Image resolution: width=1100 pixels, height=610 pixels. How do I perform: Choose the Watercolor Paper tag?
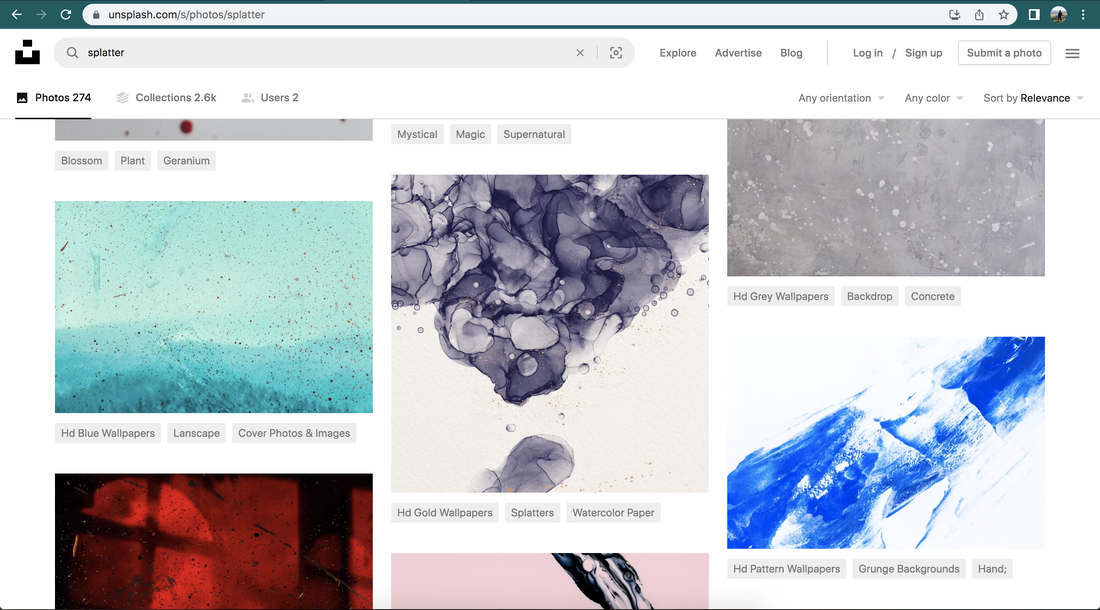tap(613, 513)
